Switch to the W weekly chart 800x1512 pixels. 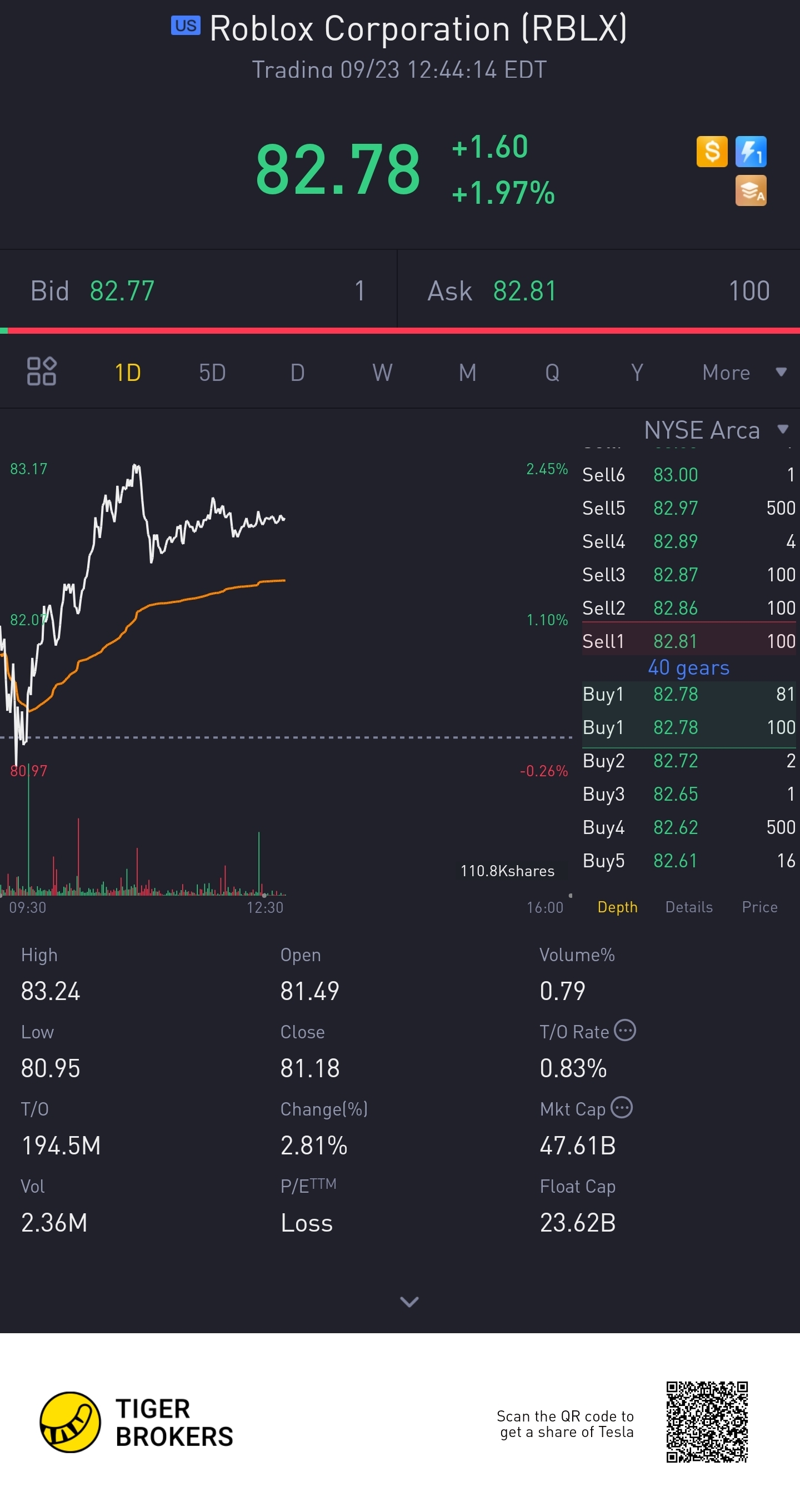coord(382,372)
